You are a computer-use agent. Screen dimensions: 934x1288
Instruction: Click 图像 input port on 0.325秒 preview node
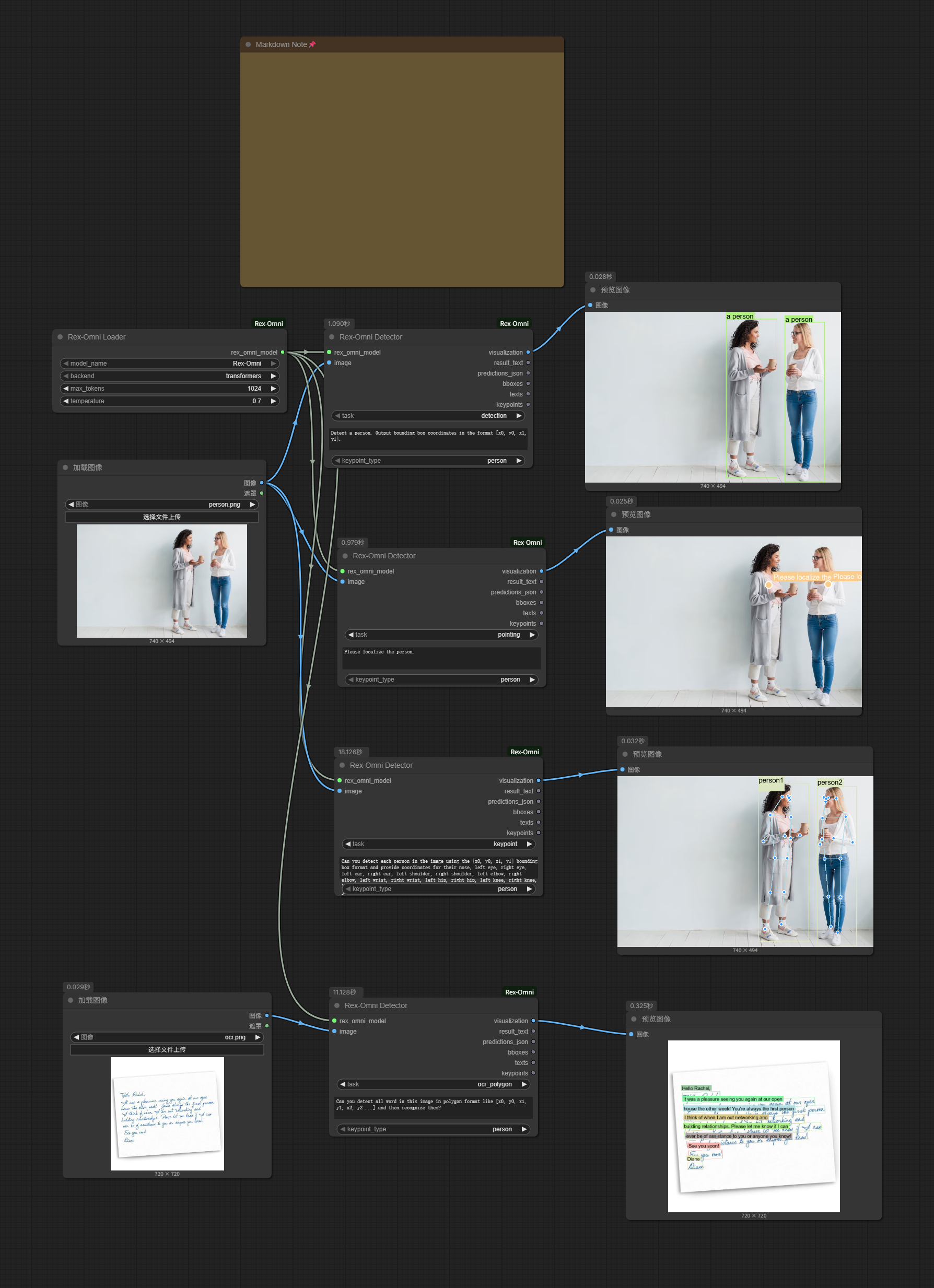pos(631,1034)
